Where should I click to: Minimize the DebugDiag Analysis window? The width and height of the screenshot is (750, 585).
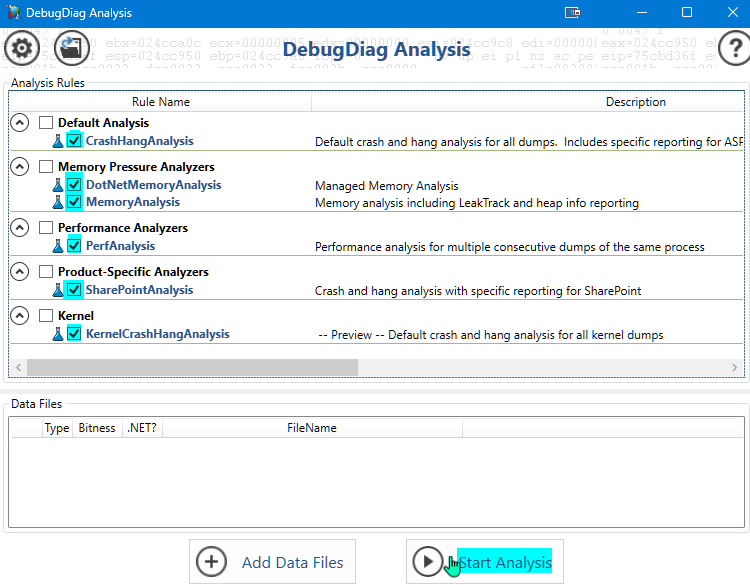pyautogui.click(x=642, y=12)
